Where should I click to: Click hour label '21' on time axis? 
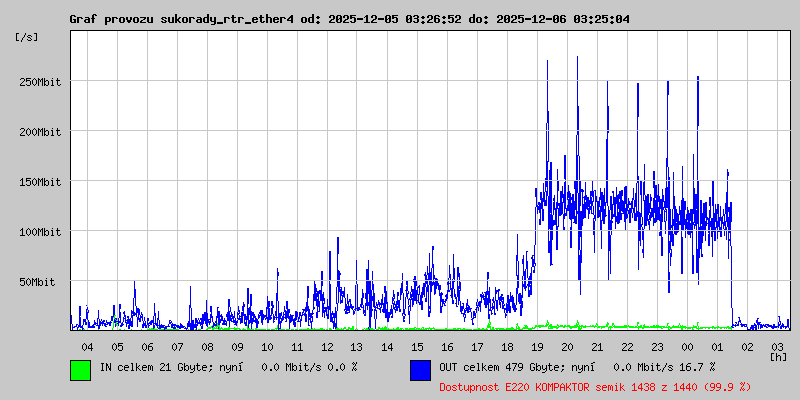tap(597, 347)
